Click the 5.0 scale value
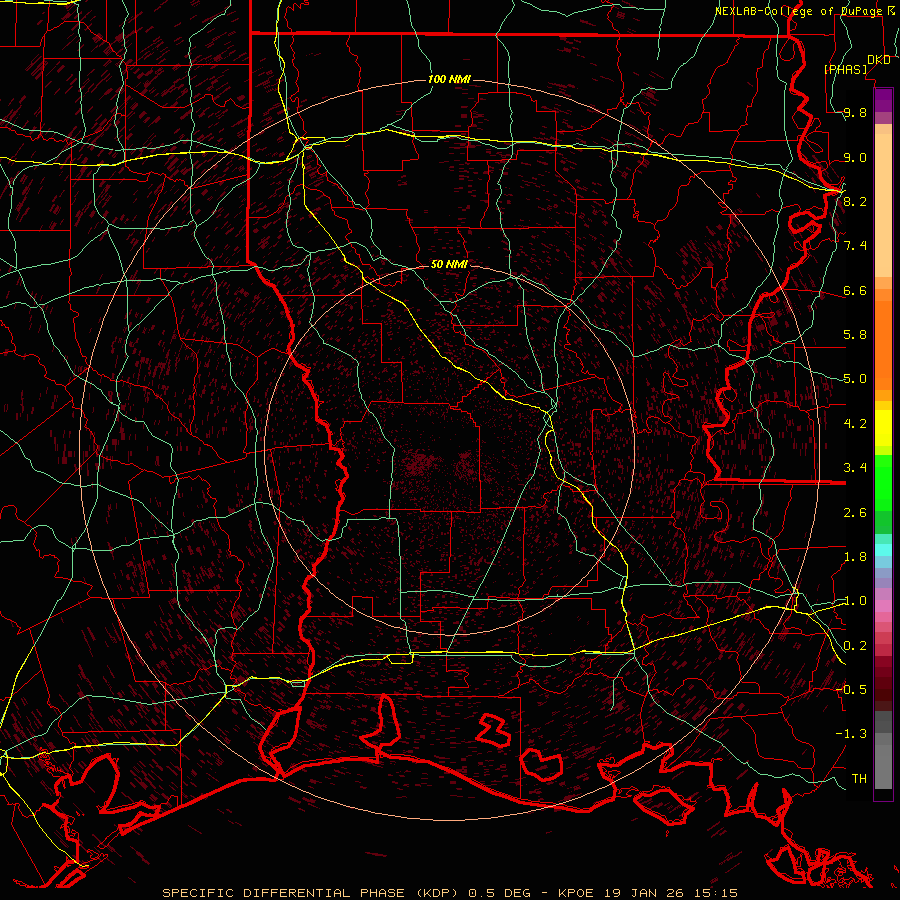The width and height of the screenshot is (900, 900). [855, 379]
